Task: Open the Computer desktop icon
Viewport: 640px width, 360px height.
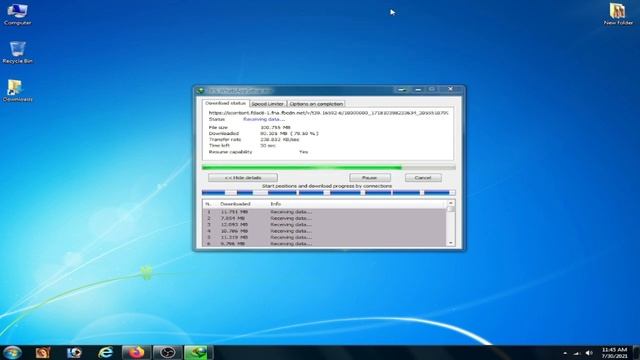Action: 17,14
